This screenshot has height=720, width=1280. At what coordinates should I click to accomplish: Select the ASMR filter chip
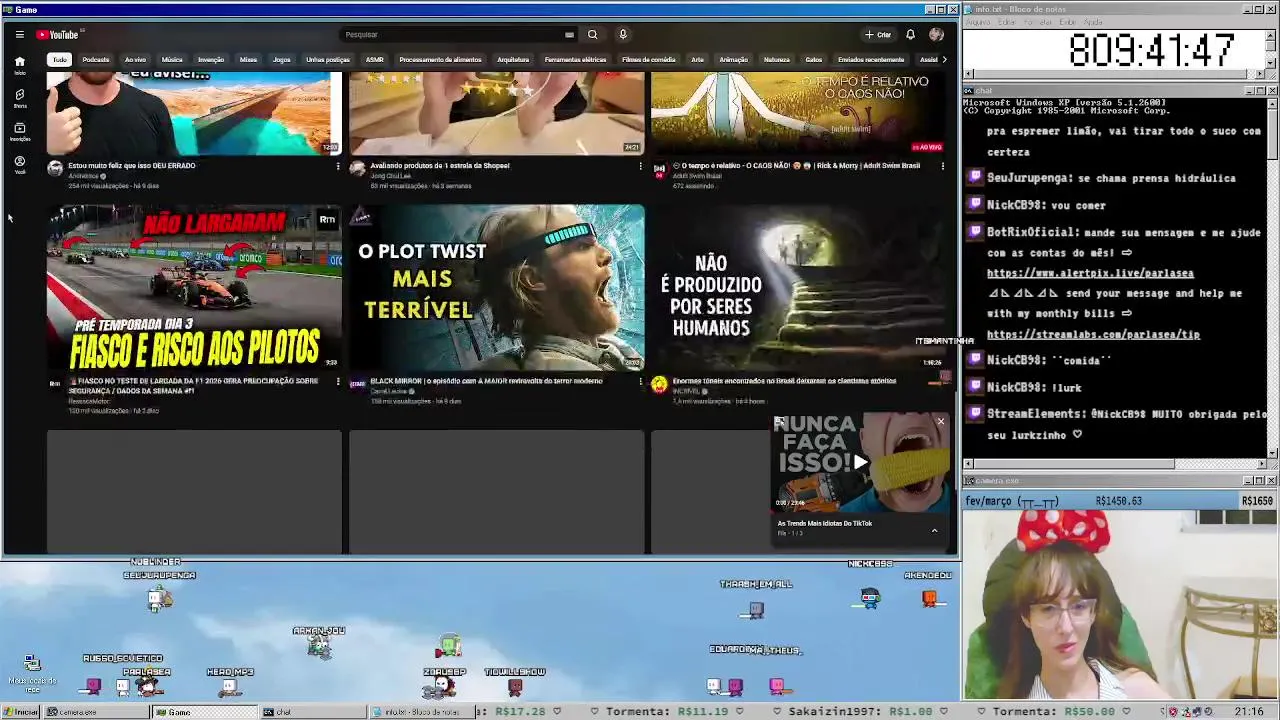[x=375, y=59]
